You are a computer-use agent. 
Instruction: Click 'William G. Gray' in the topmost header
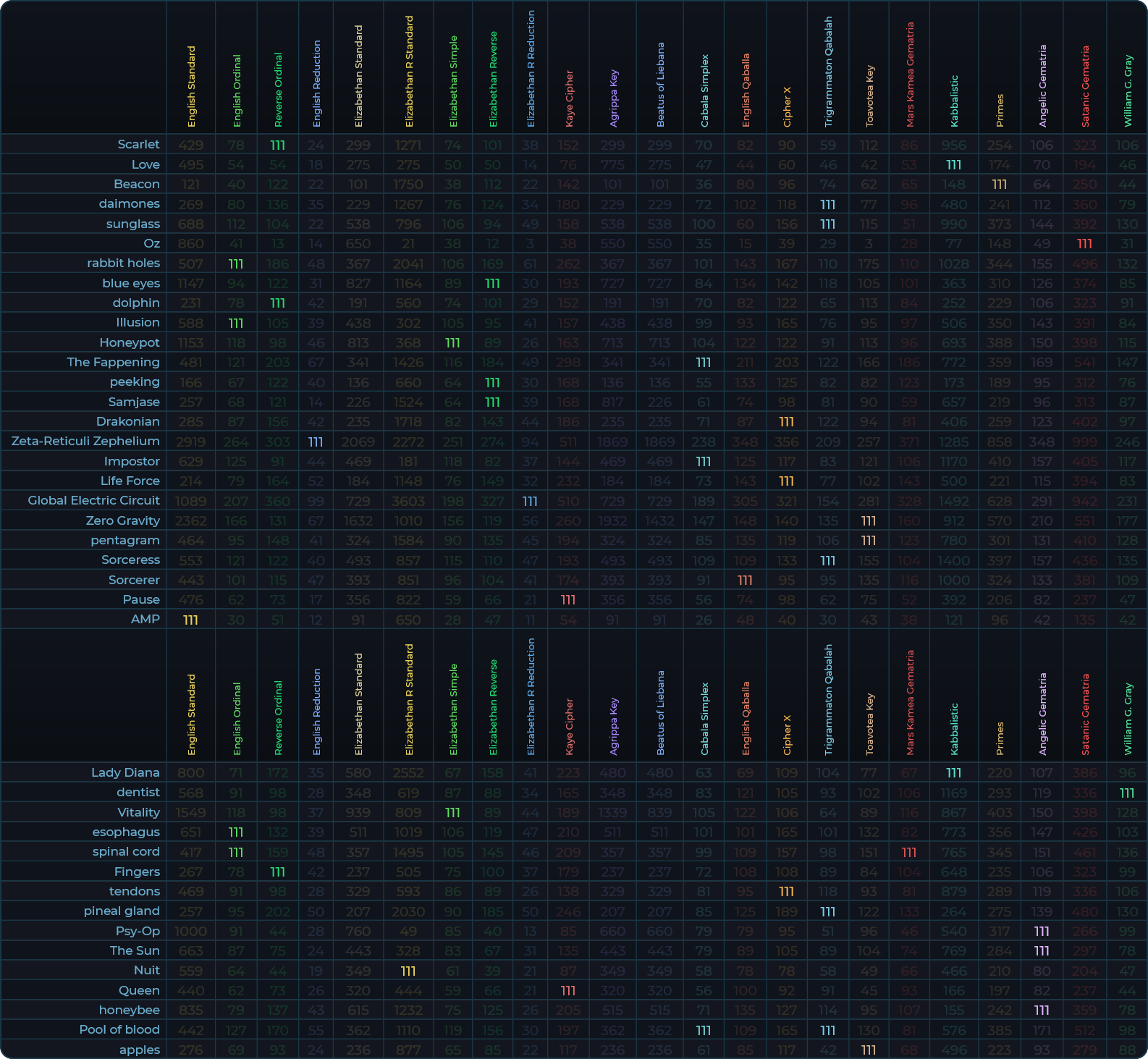(1128, 90)
